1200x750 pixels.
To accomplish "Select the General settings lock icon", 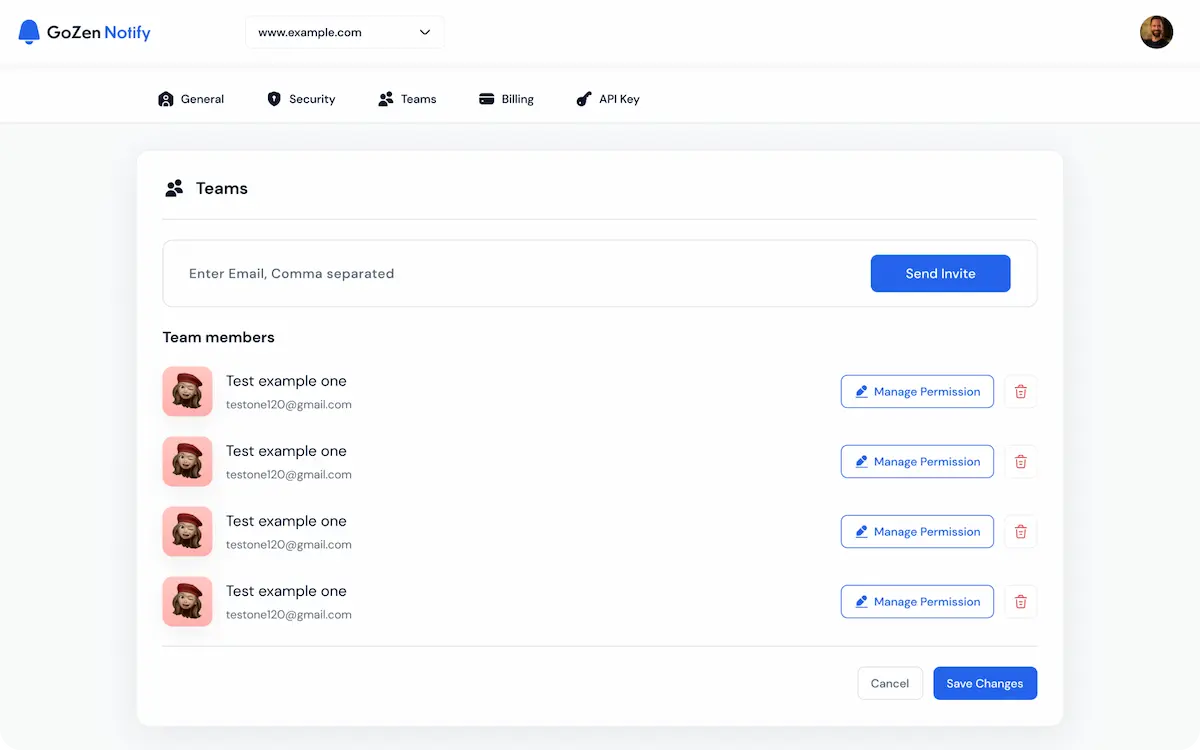I will pos(166,99).
